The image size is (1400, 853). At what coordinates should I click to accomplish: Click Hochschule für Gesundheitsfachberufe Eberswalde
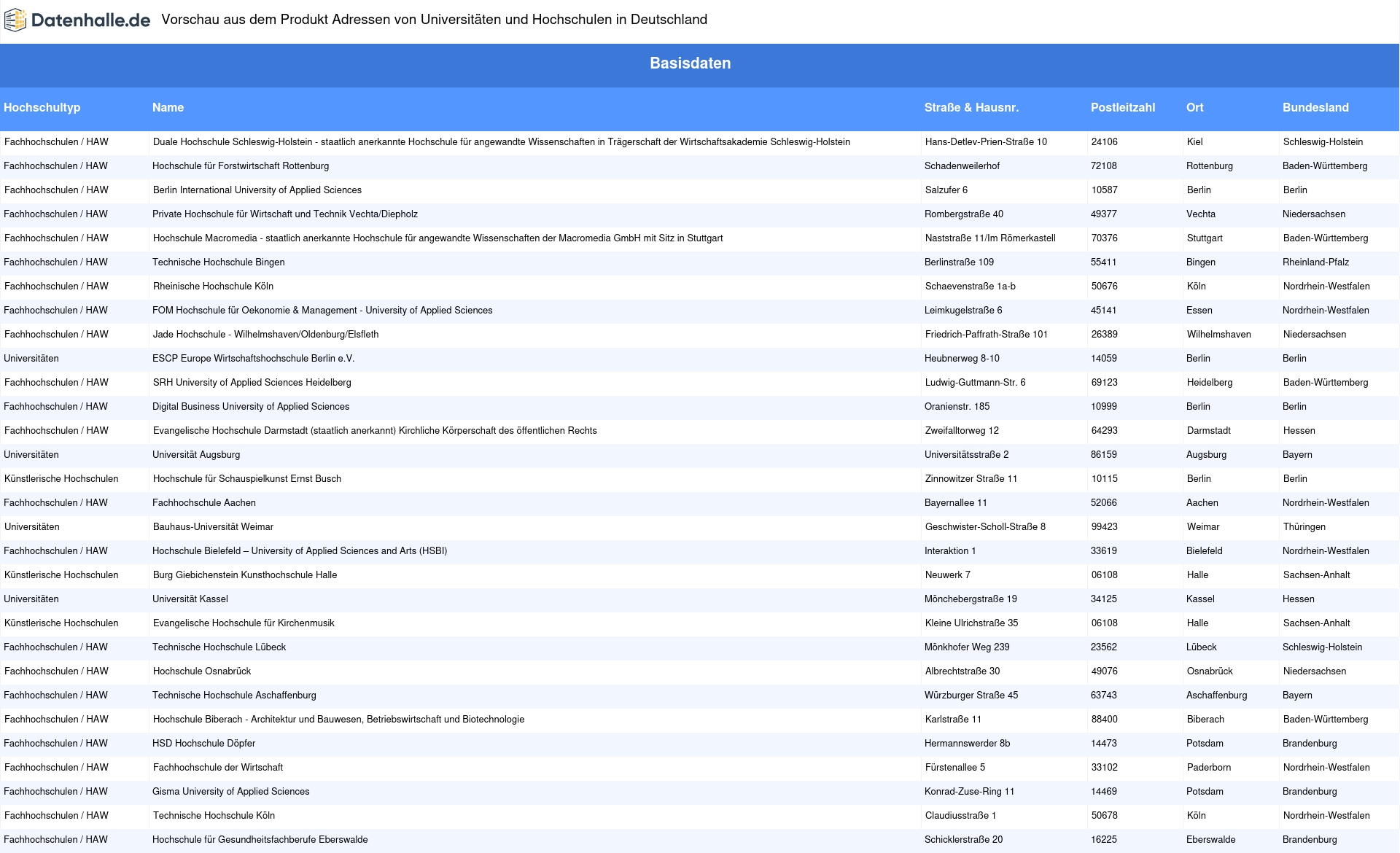(260, 840)
